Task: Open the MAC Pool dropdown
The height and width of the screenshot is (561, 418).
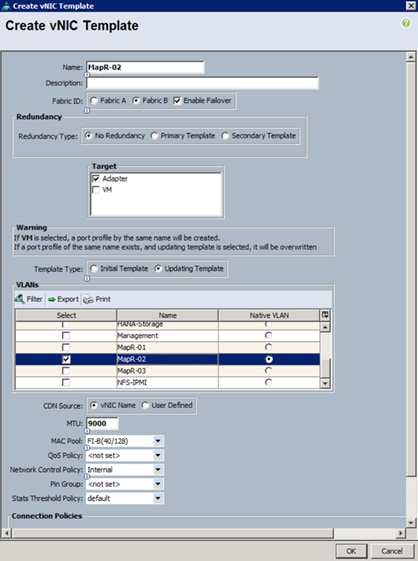Action: [158, 441]
